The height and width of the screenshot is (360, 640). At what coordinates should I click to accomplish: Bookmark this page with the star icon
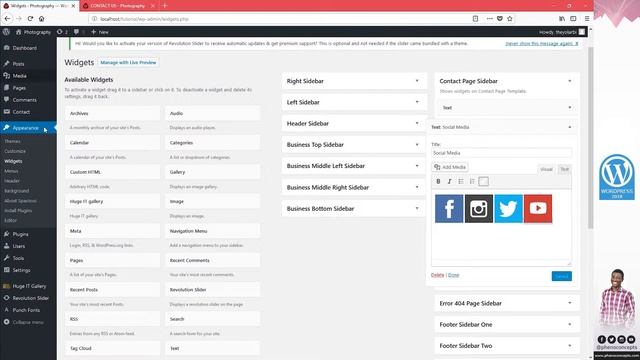pyautogui.click(x=510, y=18)
